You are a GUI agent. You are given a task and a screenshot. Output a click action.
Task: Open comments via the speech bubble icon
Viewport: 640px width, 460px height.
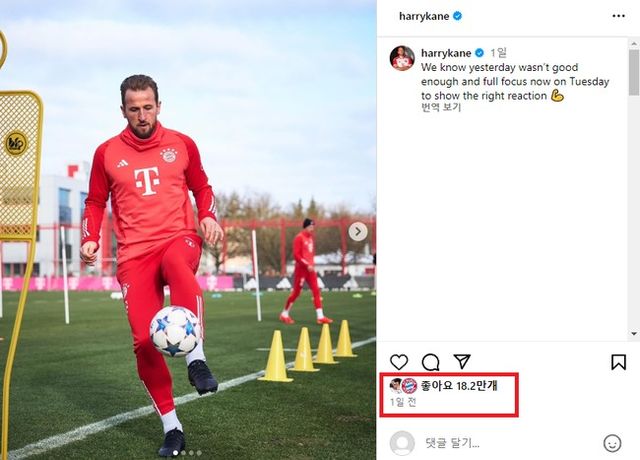[x=431, y=362]
